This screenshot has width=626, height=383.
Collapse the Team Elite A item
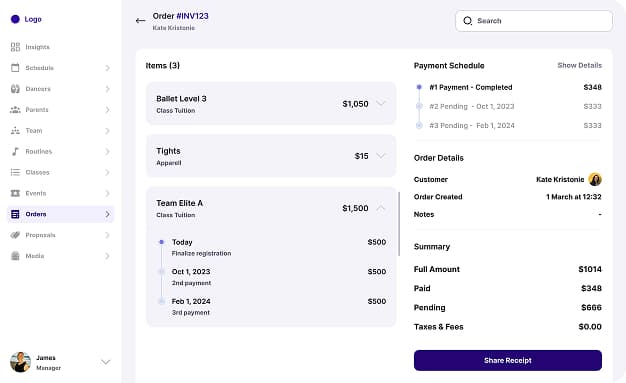[x=381, y=208]
